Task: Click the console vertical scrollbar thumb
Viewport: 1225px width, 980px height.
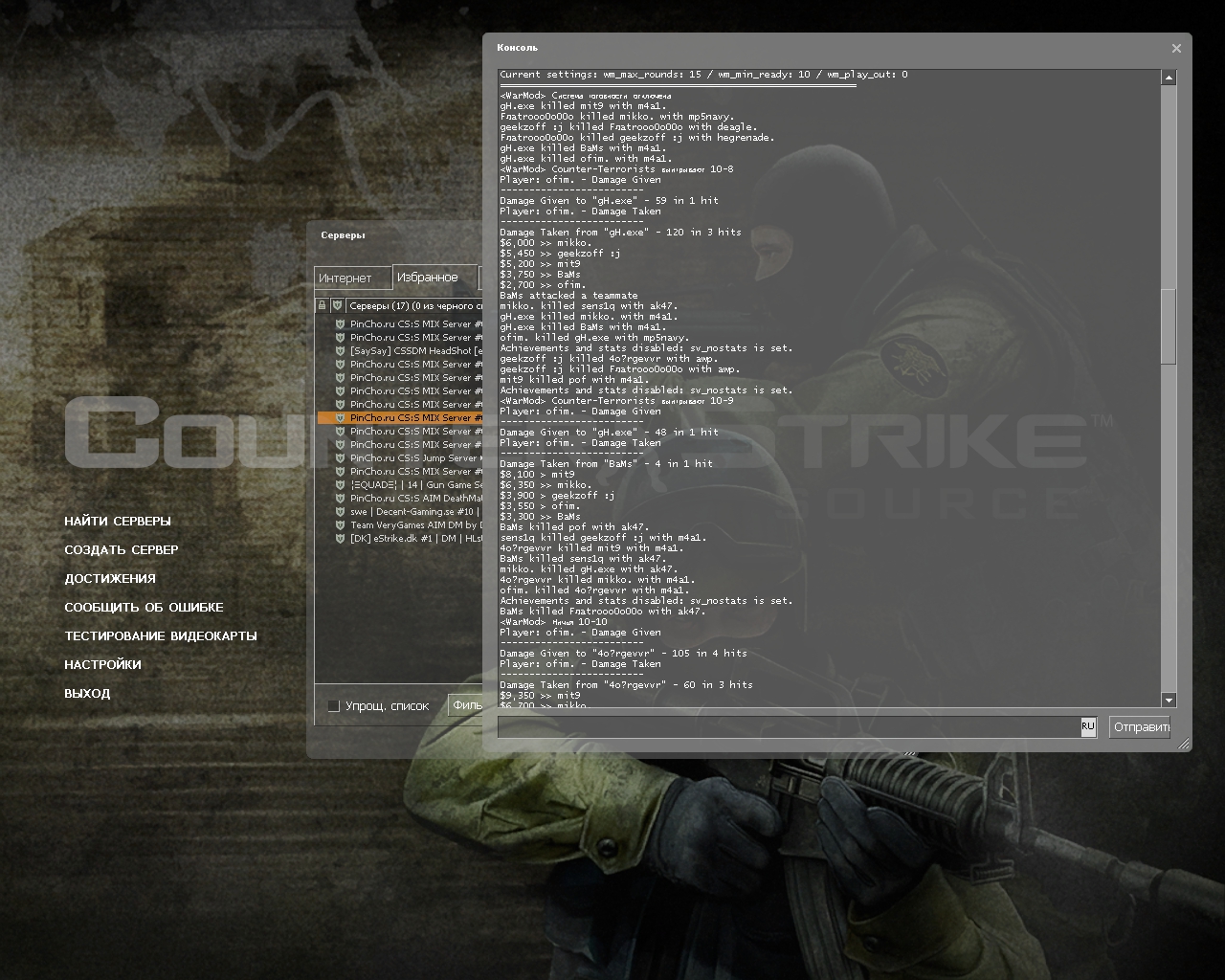Action: pos(1169,325)
